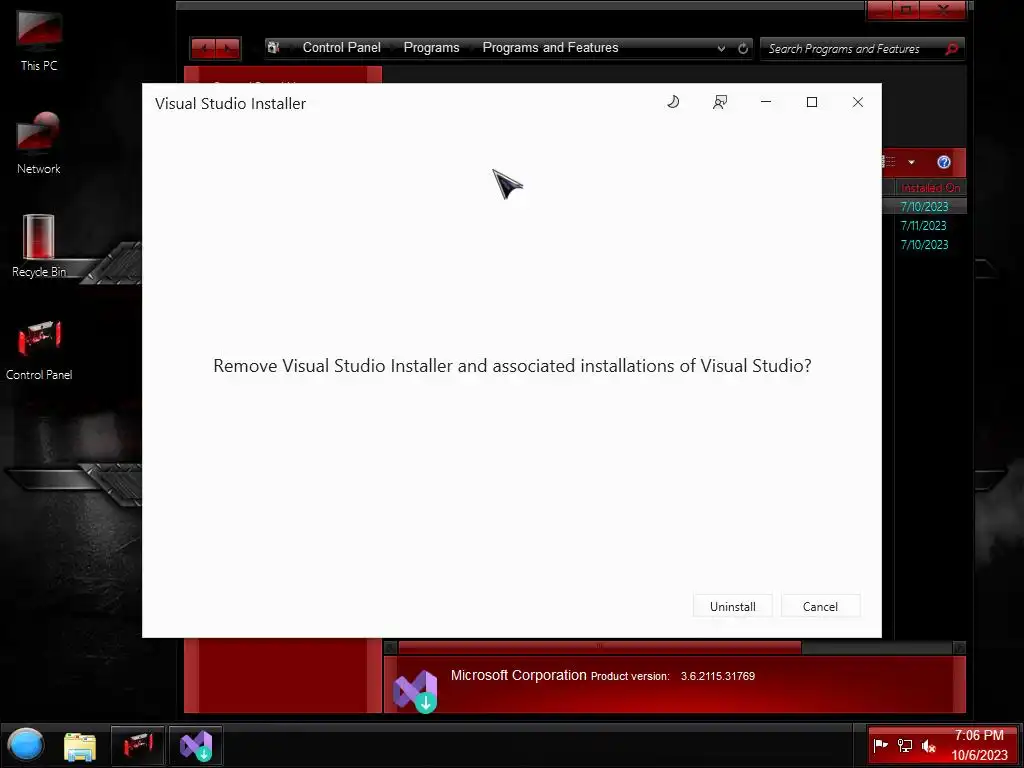Go back in Control Panel window
Viewport: 1024px width, 768px height.
click(x=204, y=48)
